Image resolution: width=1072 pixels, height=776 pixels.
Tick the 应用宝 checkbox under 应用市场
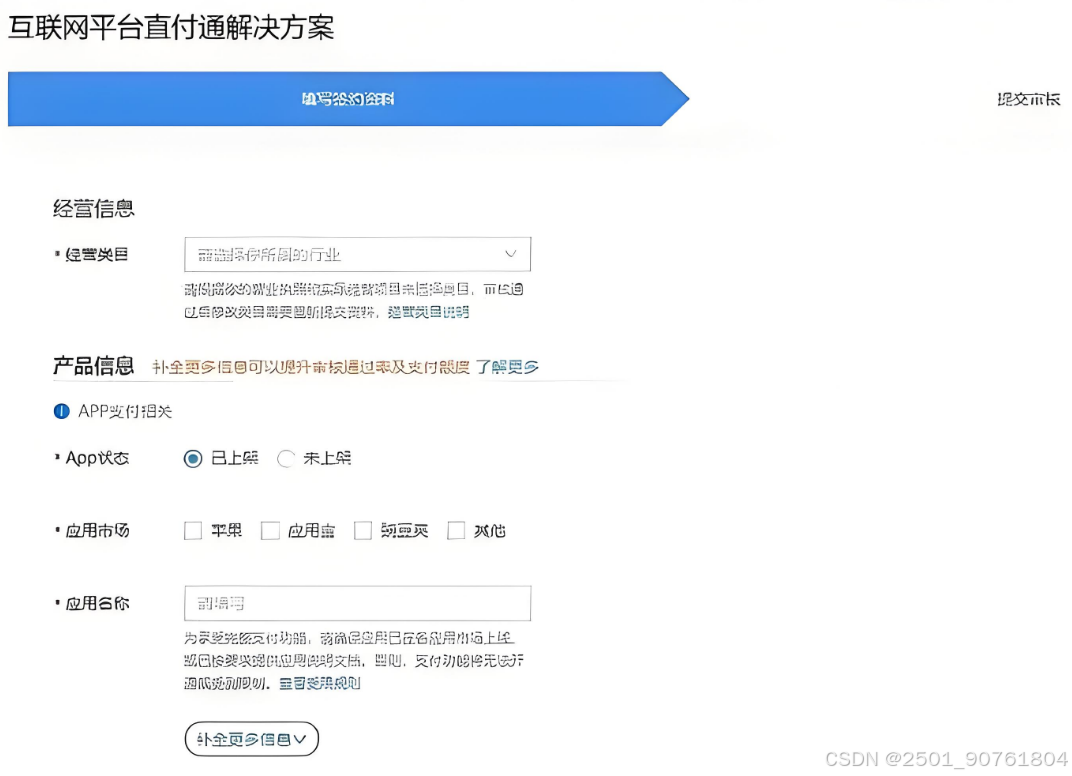270,531
